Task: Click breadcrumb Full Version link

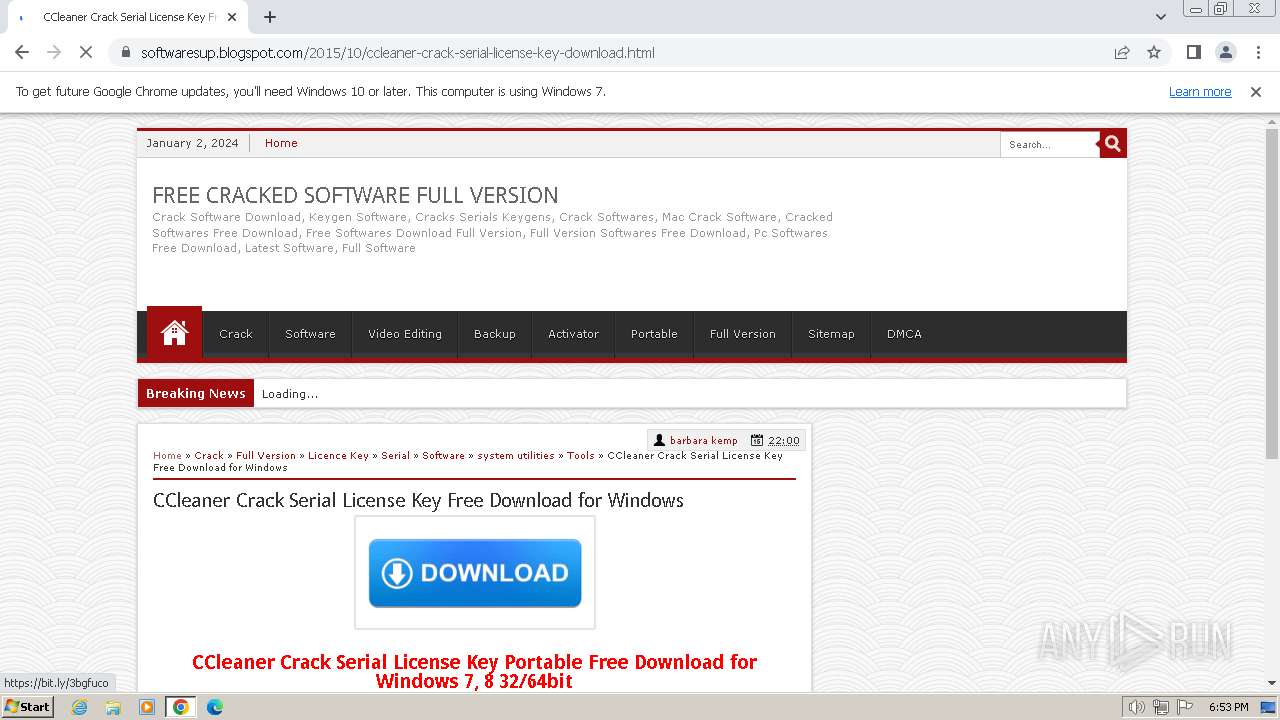Action: [266, 455]
